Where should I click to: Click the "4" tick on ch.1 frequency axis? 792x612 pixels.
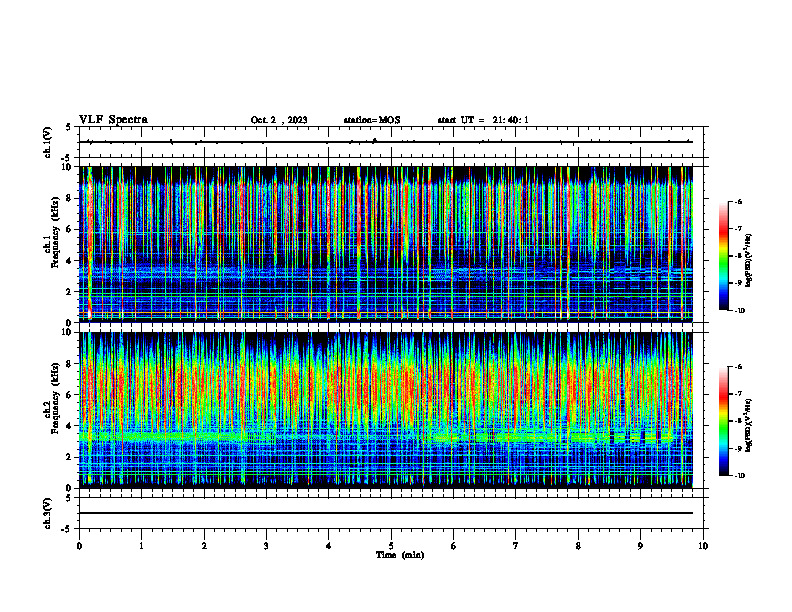(71, 261)
